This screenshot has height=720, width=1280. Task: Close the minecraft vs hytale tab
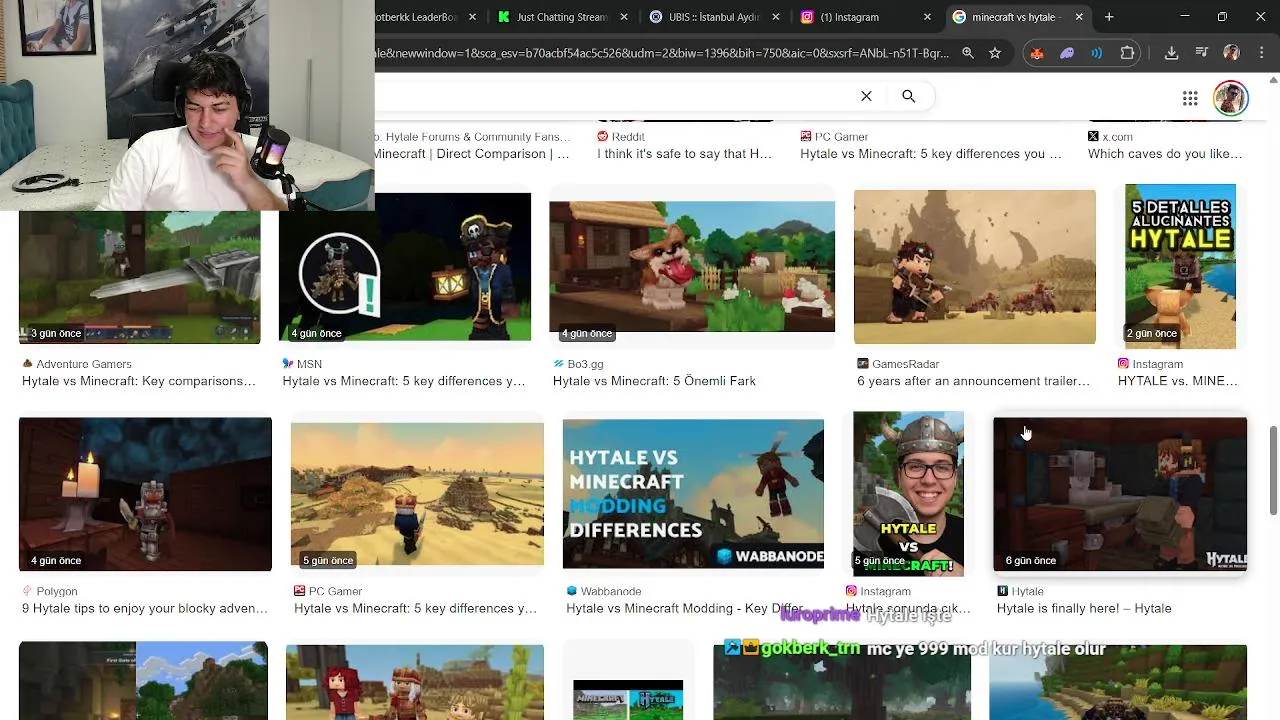point(1079,17)
